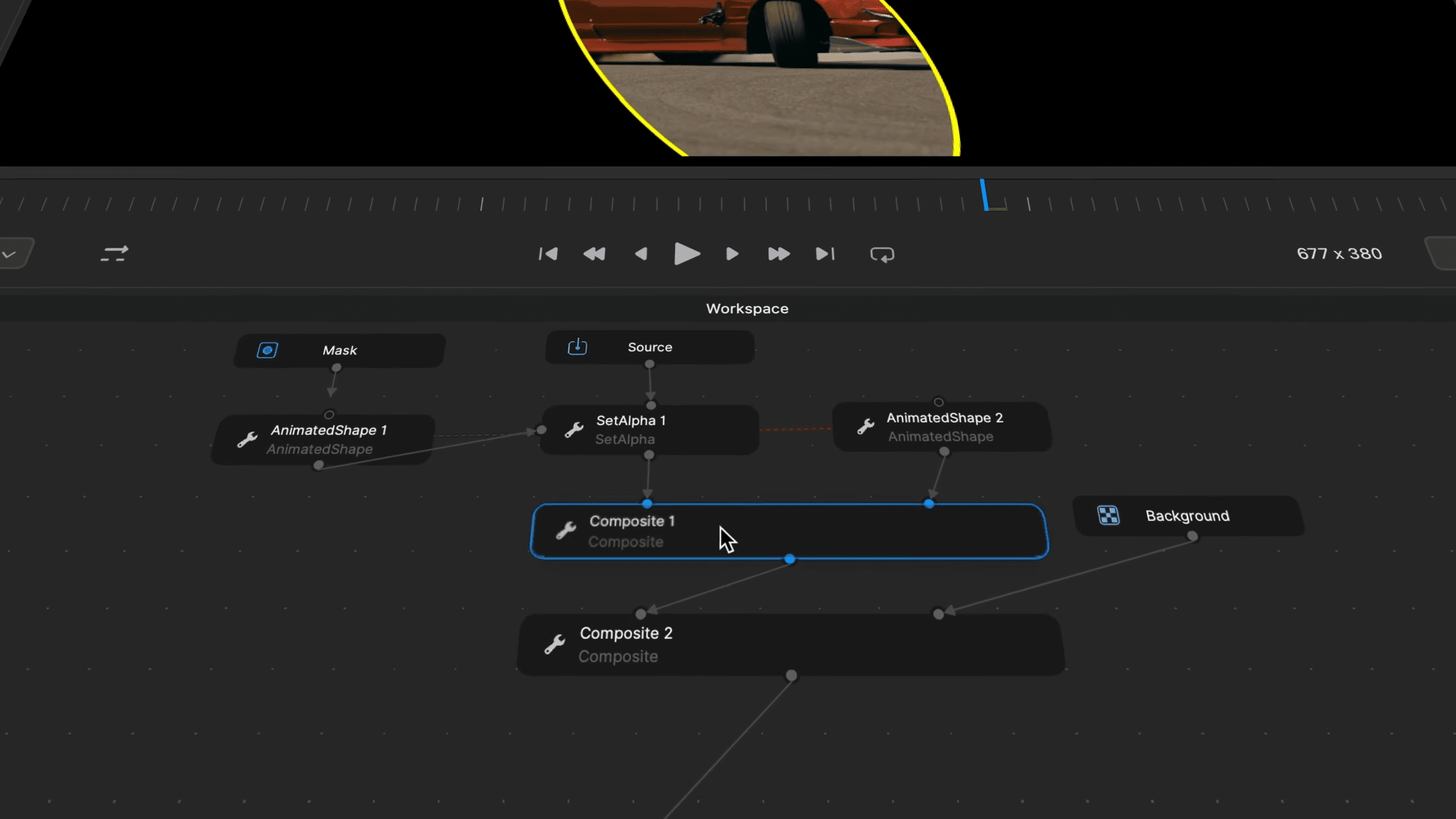Click the blue playhead on timeline
Image resolution: width=1456 pixels, height=819 pixels.
pyautogui.click(x=985, y=195)
